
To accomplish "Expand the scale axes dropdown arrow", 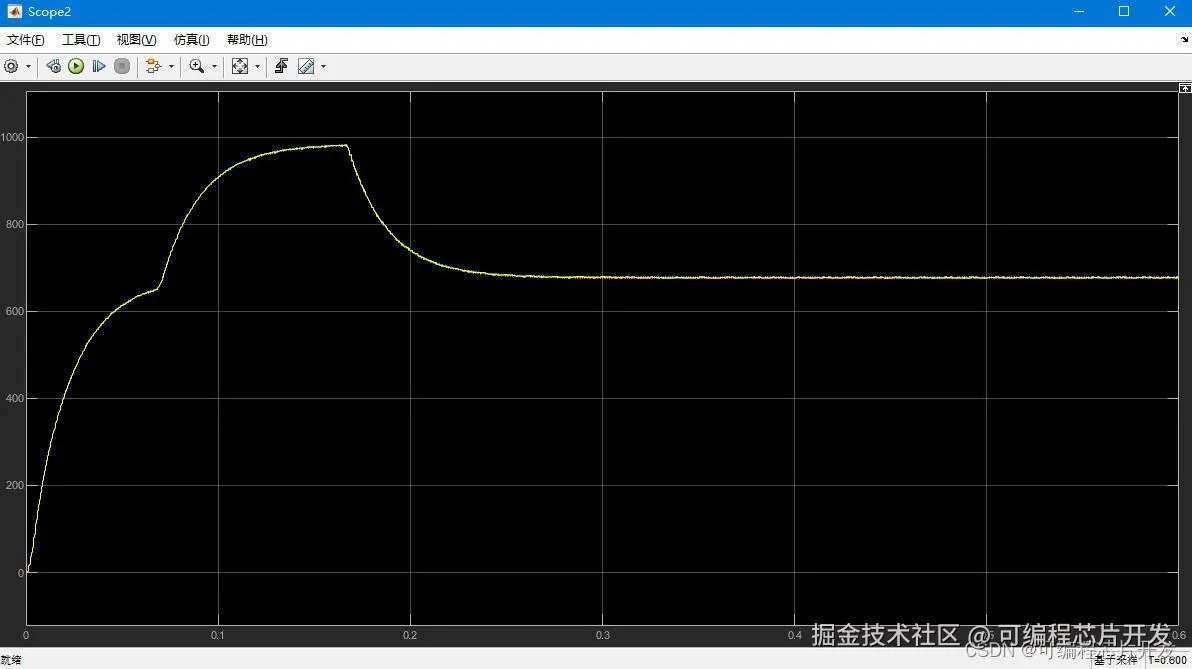I will (x=257, y=66).
